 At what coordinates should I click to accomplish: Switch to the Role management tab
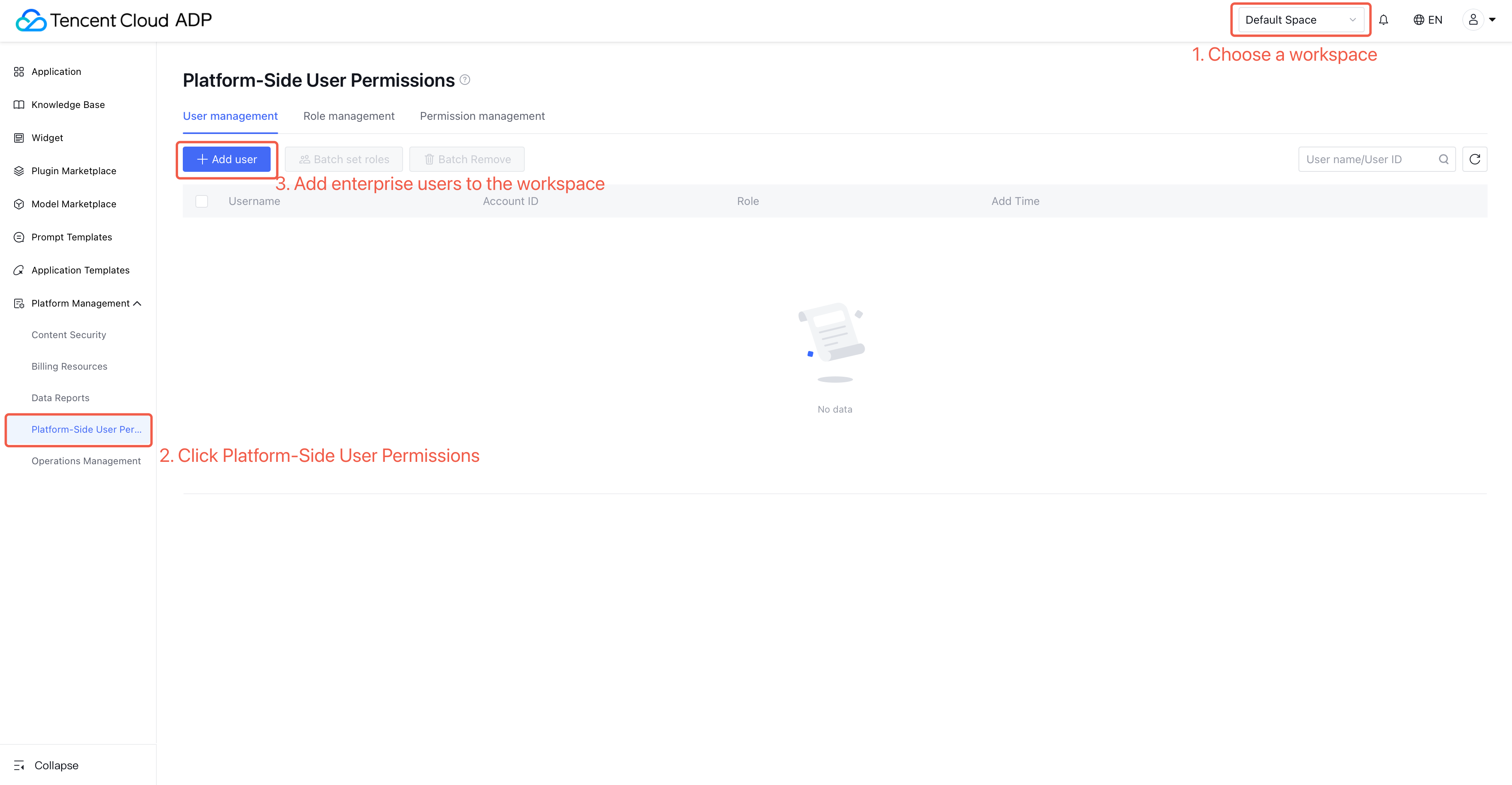[349, 116]
